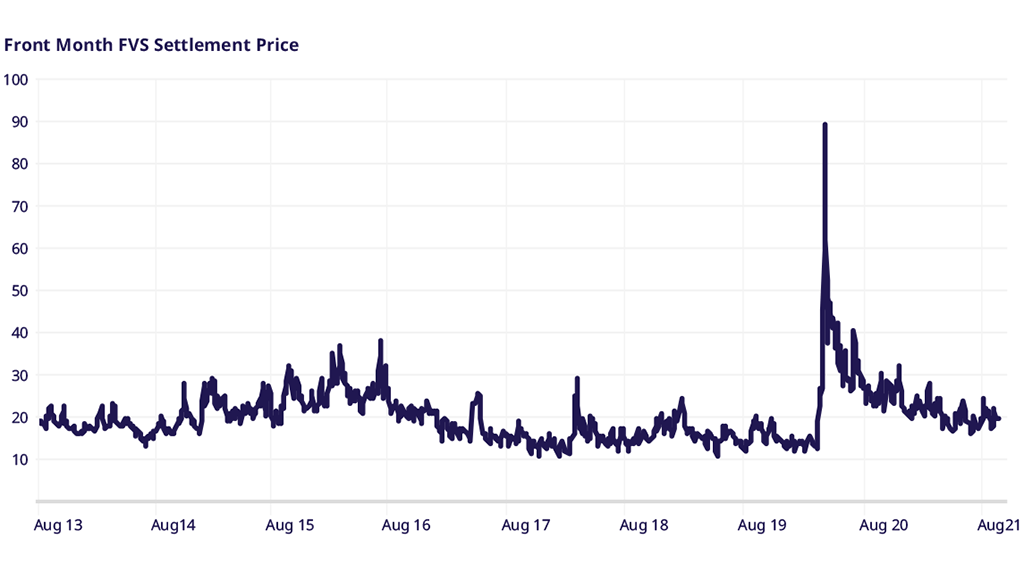Select the 70 y-axis value label
Viewport: 1024px width, 565px height.
[x=20, y=206]
